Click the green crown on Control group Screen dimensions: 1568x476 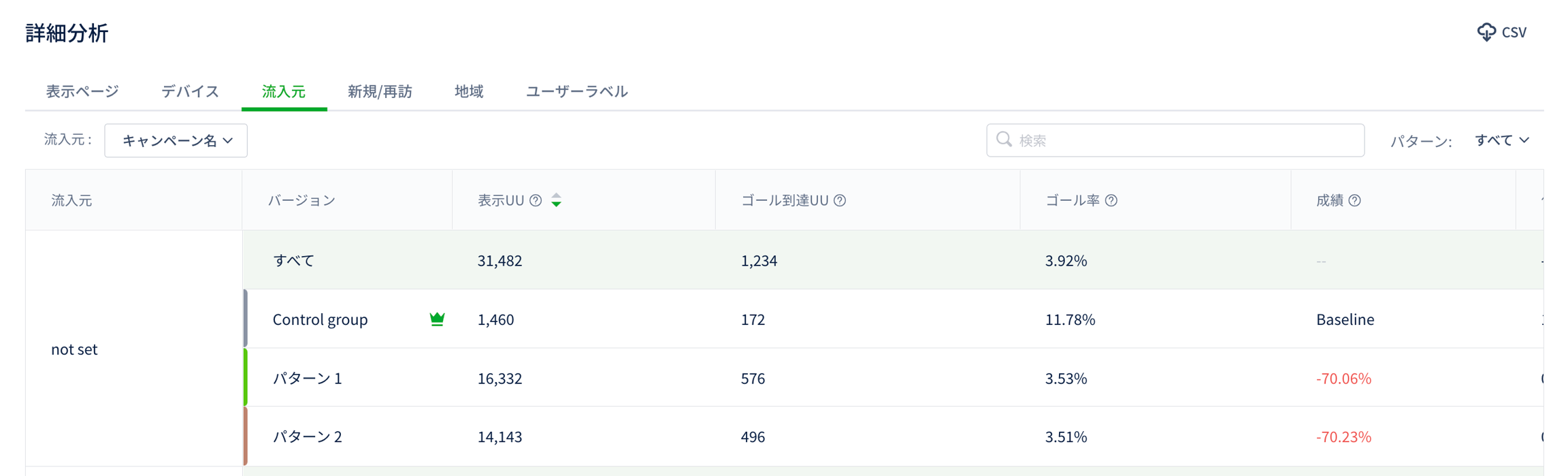click(437, 319)
